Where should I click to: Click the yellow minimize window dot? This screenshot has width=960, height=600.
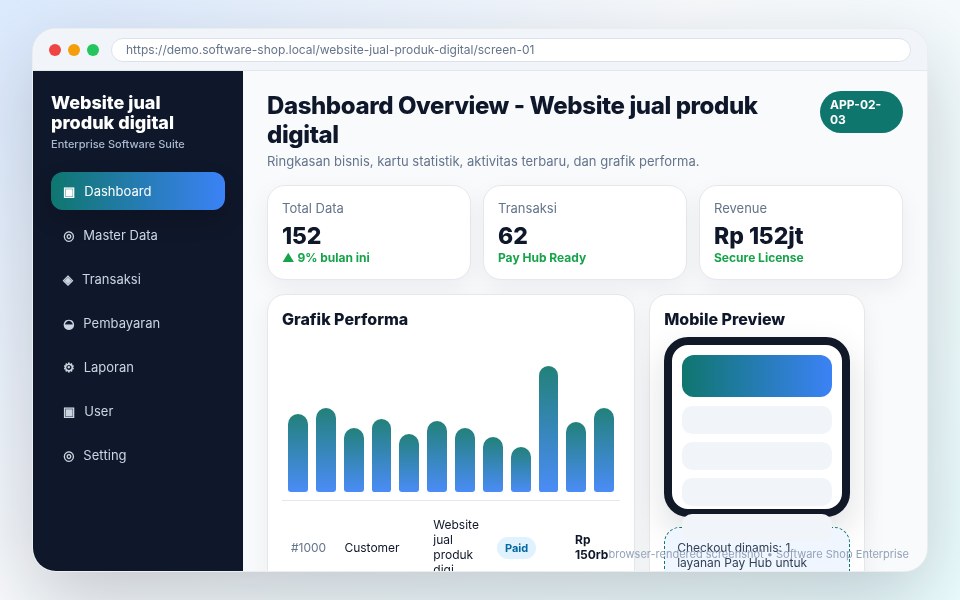point(74,50)
